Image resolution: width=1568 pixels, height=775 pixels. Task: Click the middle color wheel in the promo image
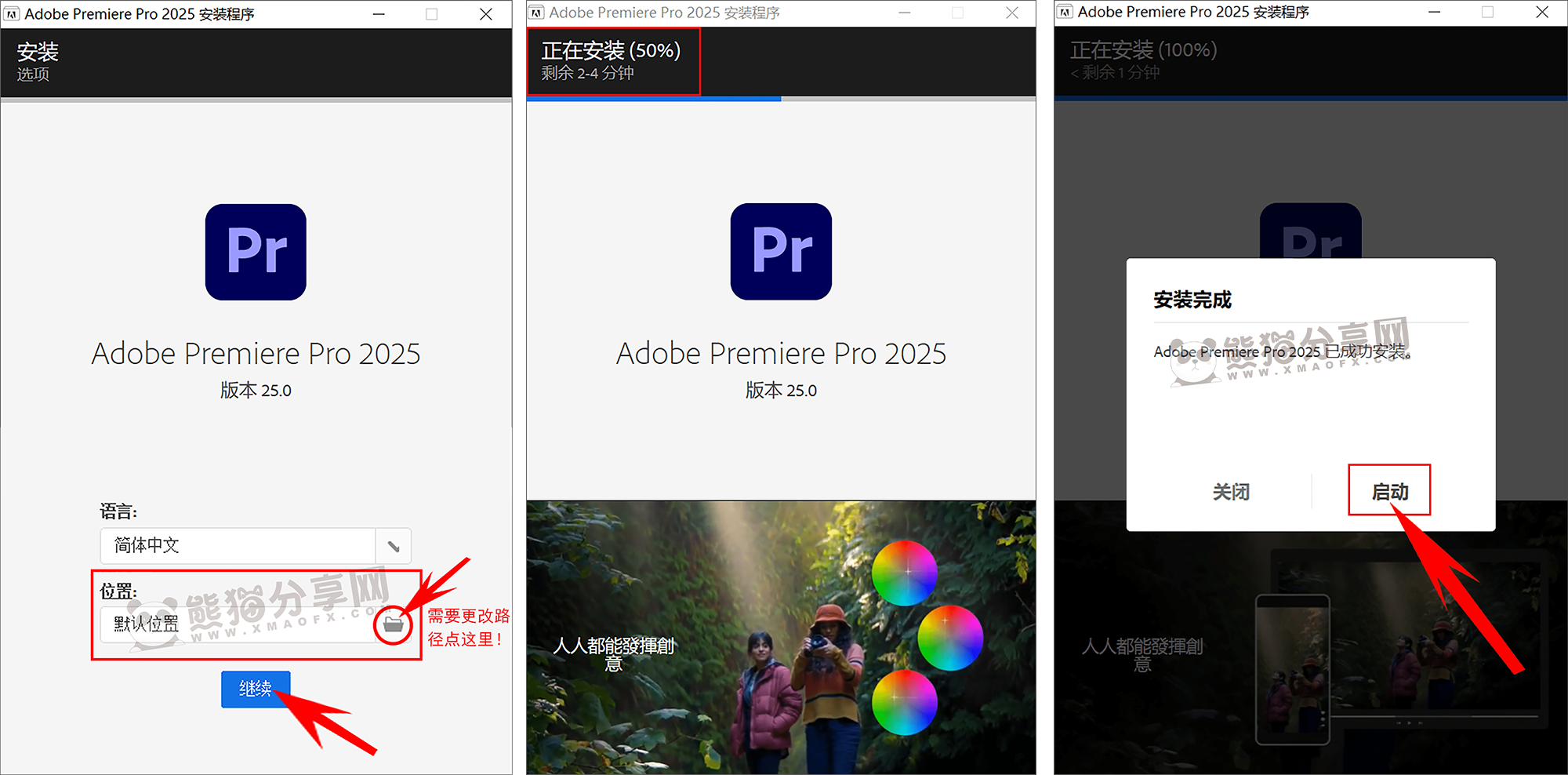coord(950,638)
